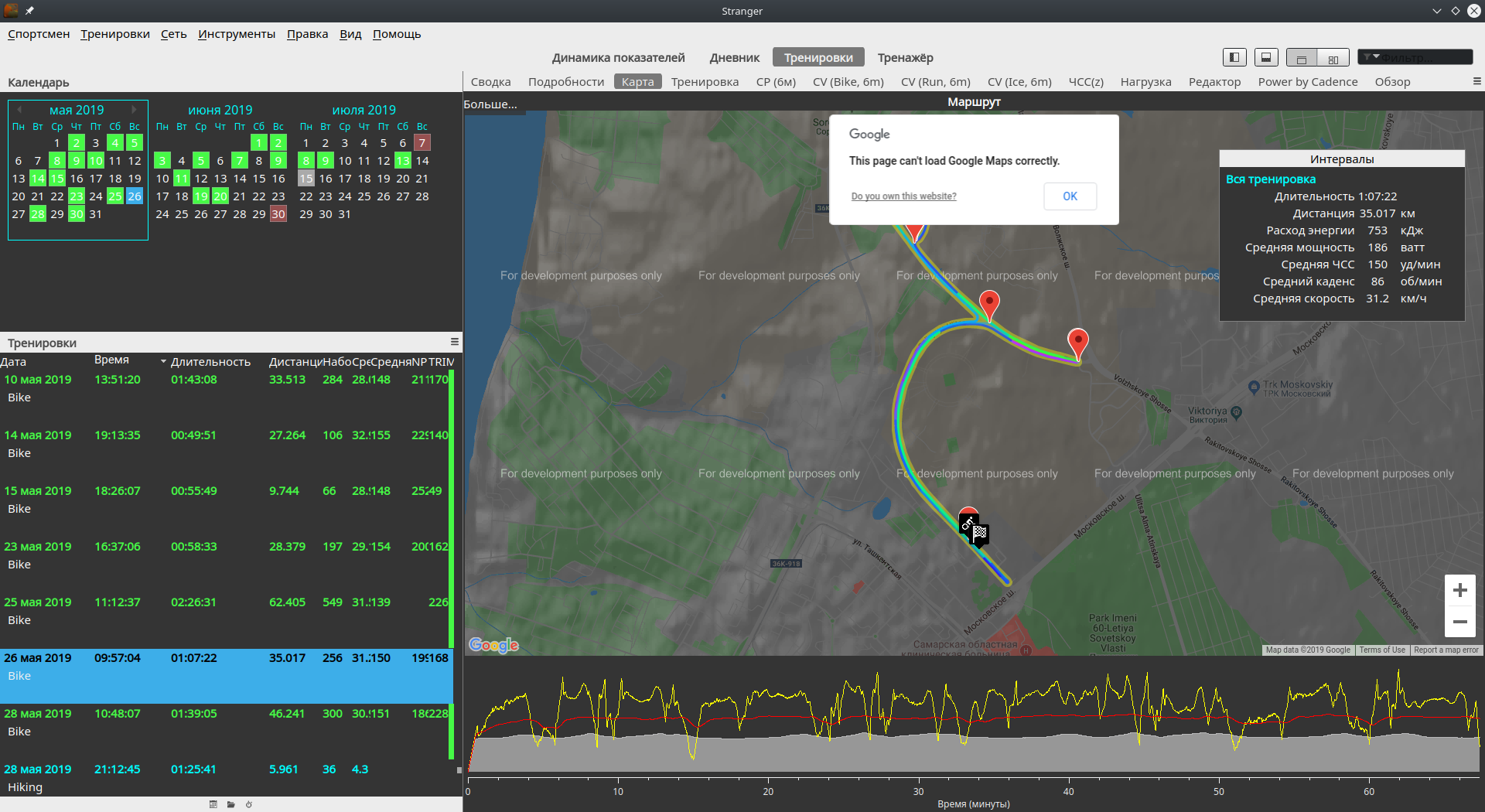This screenshot has width=1485, height=812.
Task: Click the workout list scrollbar handle
Action: pos(459,770)
